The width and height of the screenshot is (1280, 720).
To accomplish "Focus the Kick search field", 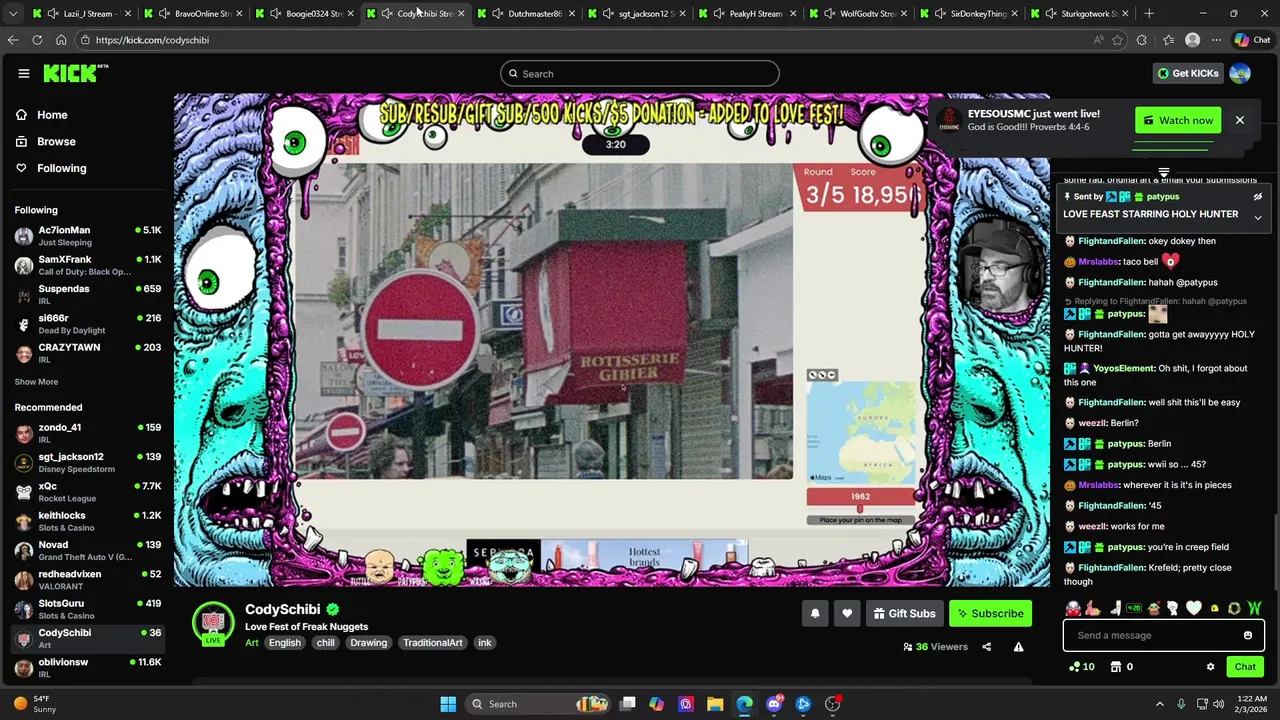I will click(640, 73).
